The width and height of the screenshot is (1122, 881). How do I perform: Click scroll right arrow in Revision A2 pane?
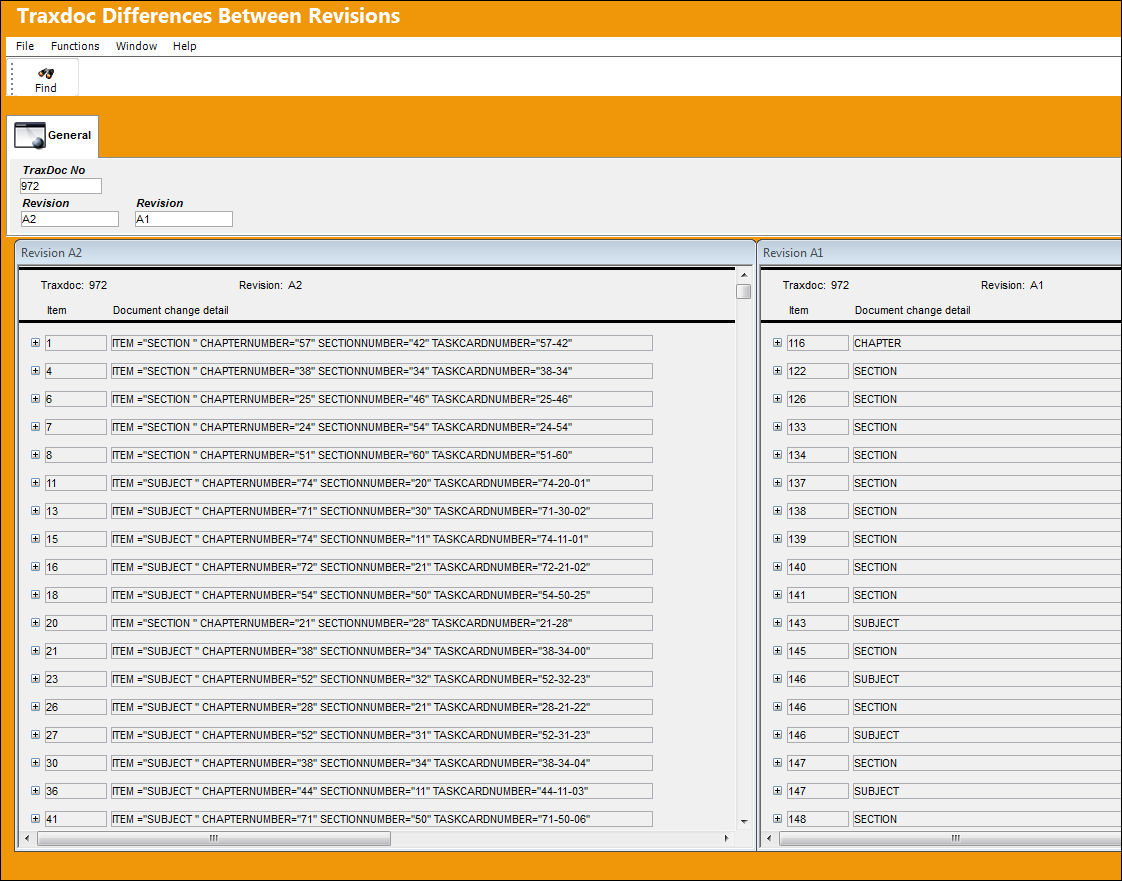[x=727, y=838]
